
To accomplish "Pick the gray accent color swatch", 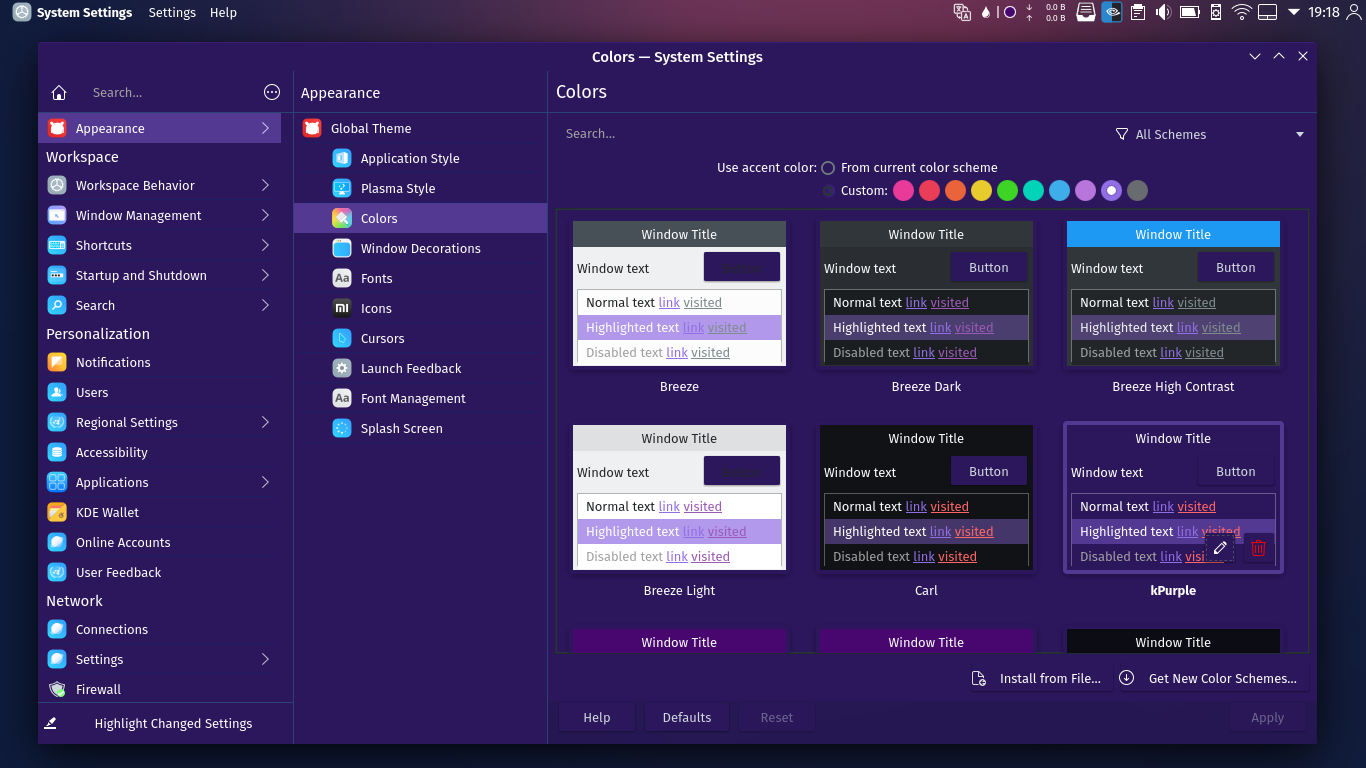I will 1137,190.
